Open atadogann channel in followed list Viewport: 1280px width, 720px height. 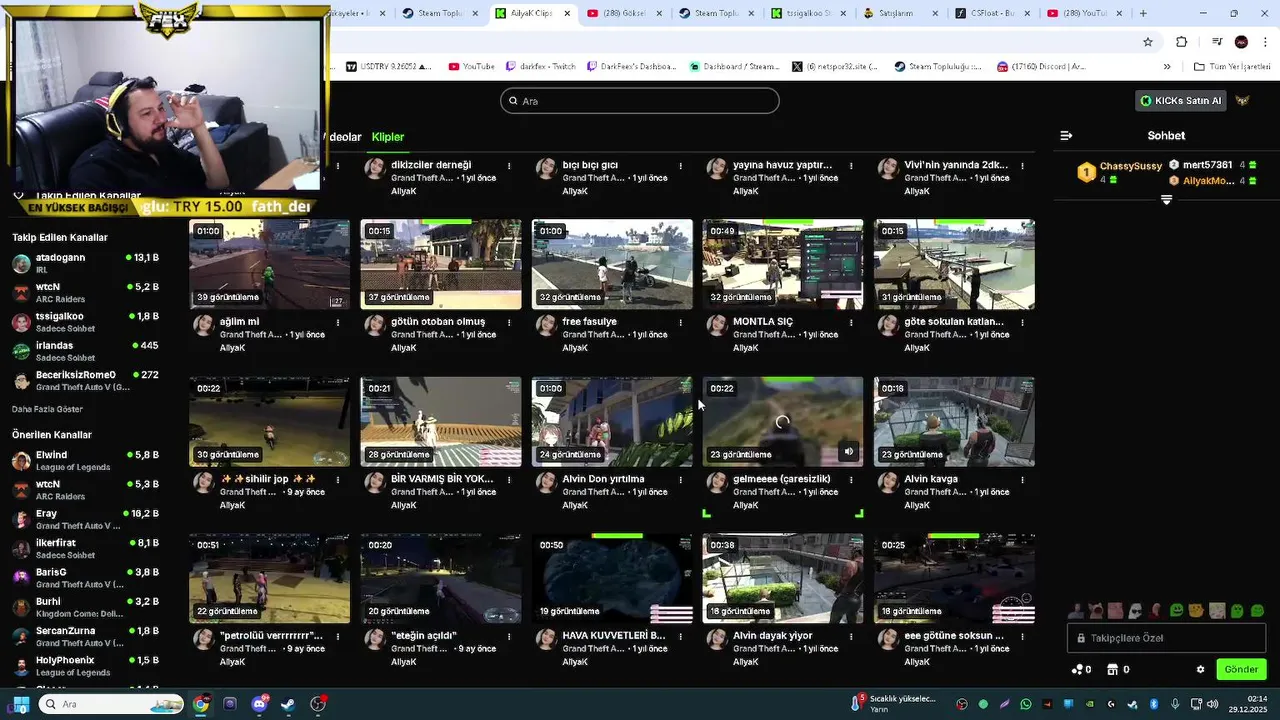85,263
